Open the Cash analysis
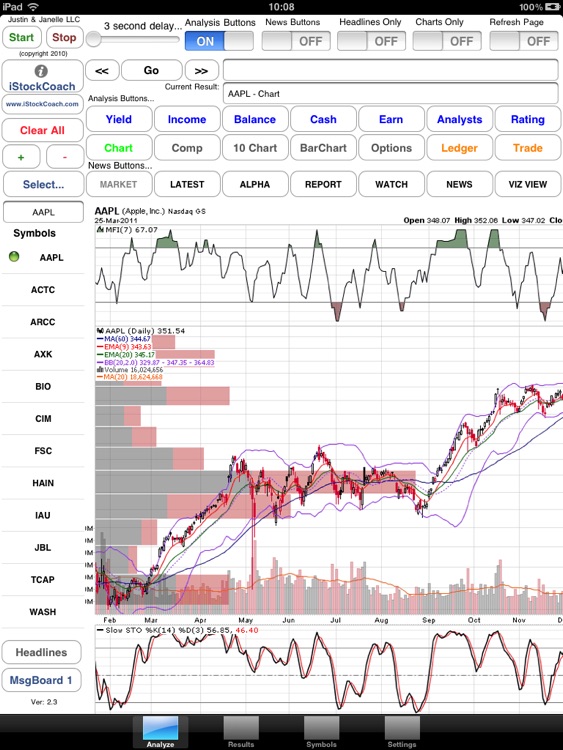This screenshot has height=750, width=563. tap(323, 119)
